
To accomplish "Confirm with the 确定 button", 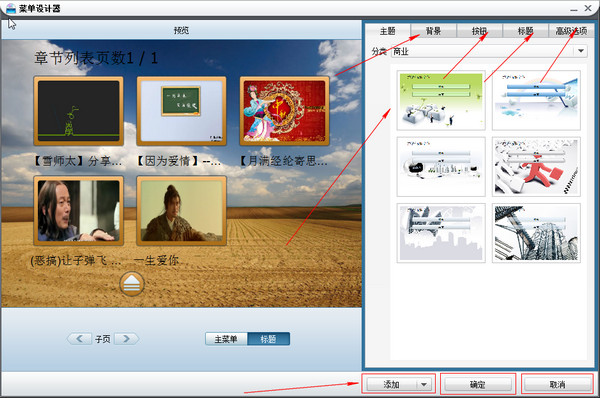I will coord(478,384).
